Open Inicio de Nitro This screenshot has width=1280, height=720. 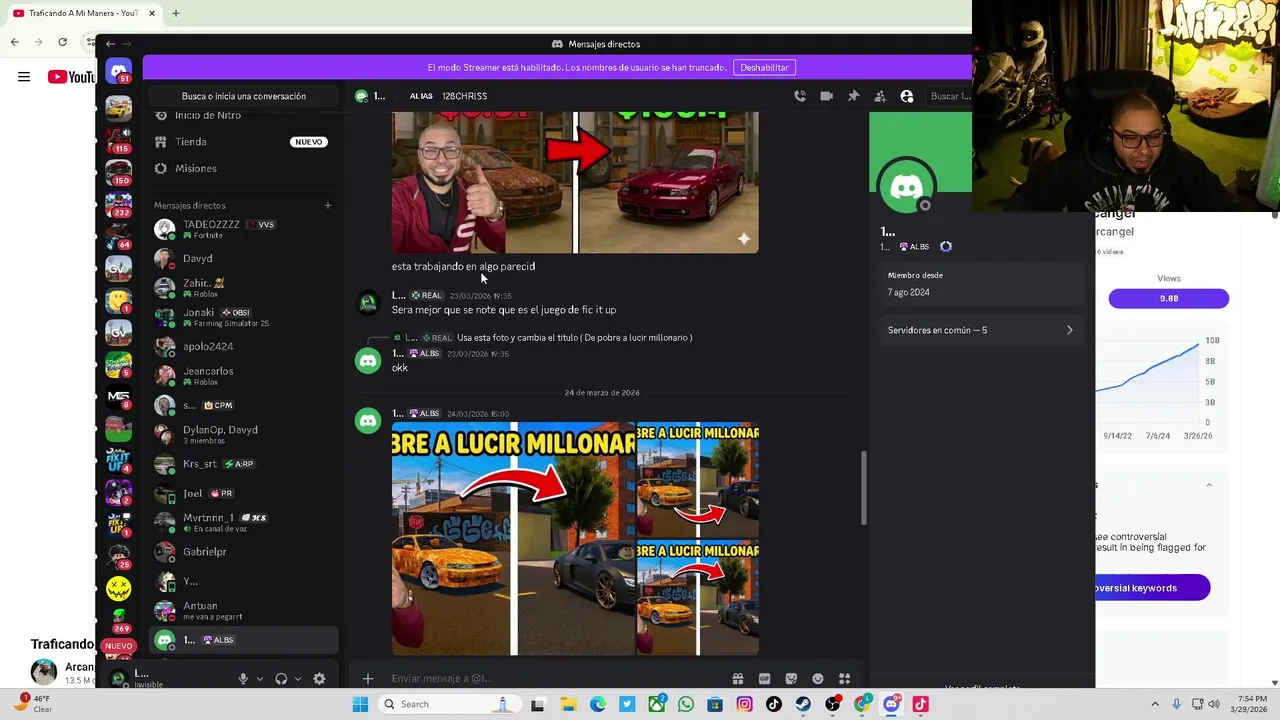(x=244, y=115)
